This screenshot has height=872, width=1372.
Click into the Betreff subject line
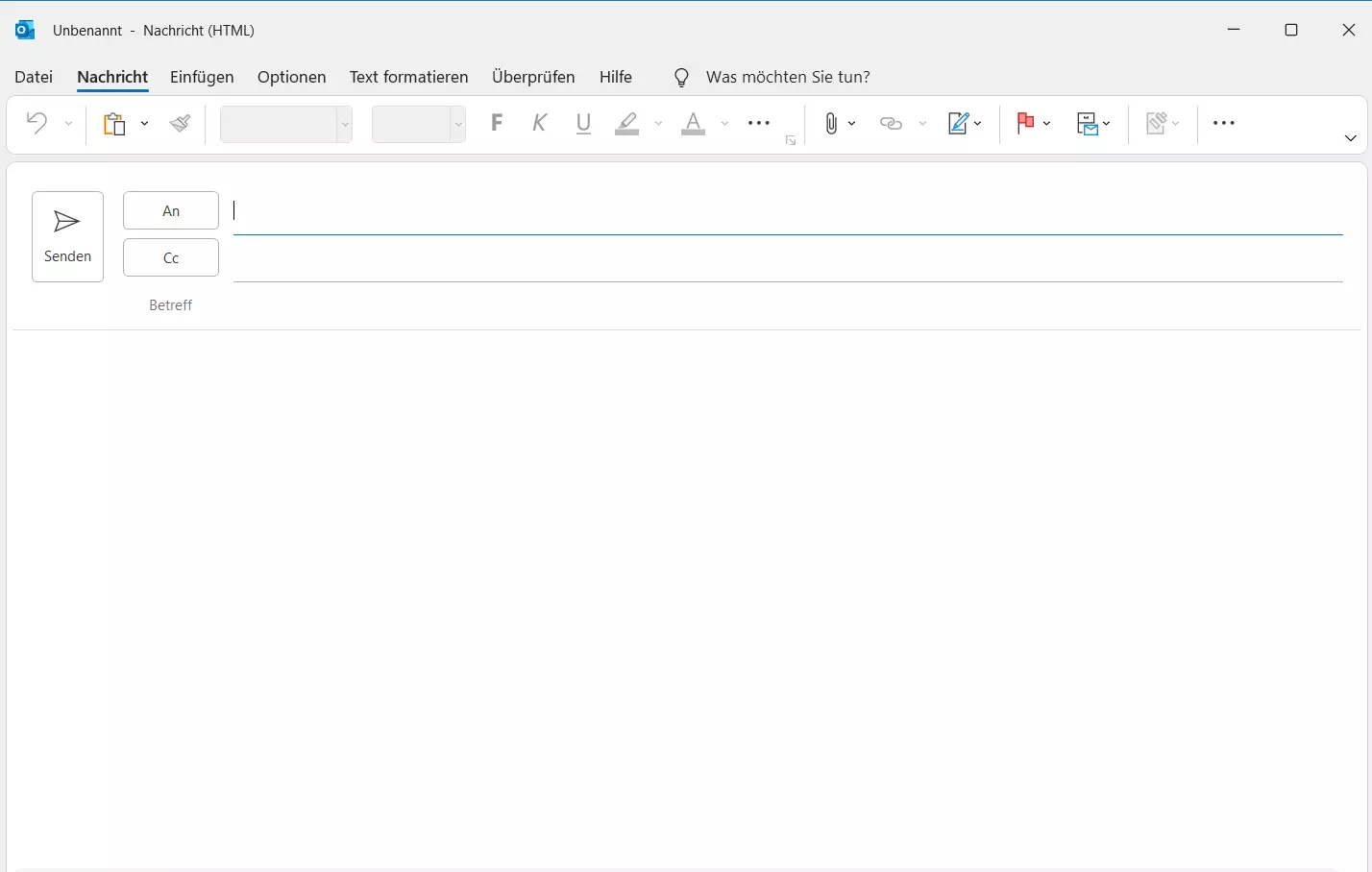(x=788, y=305)
